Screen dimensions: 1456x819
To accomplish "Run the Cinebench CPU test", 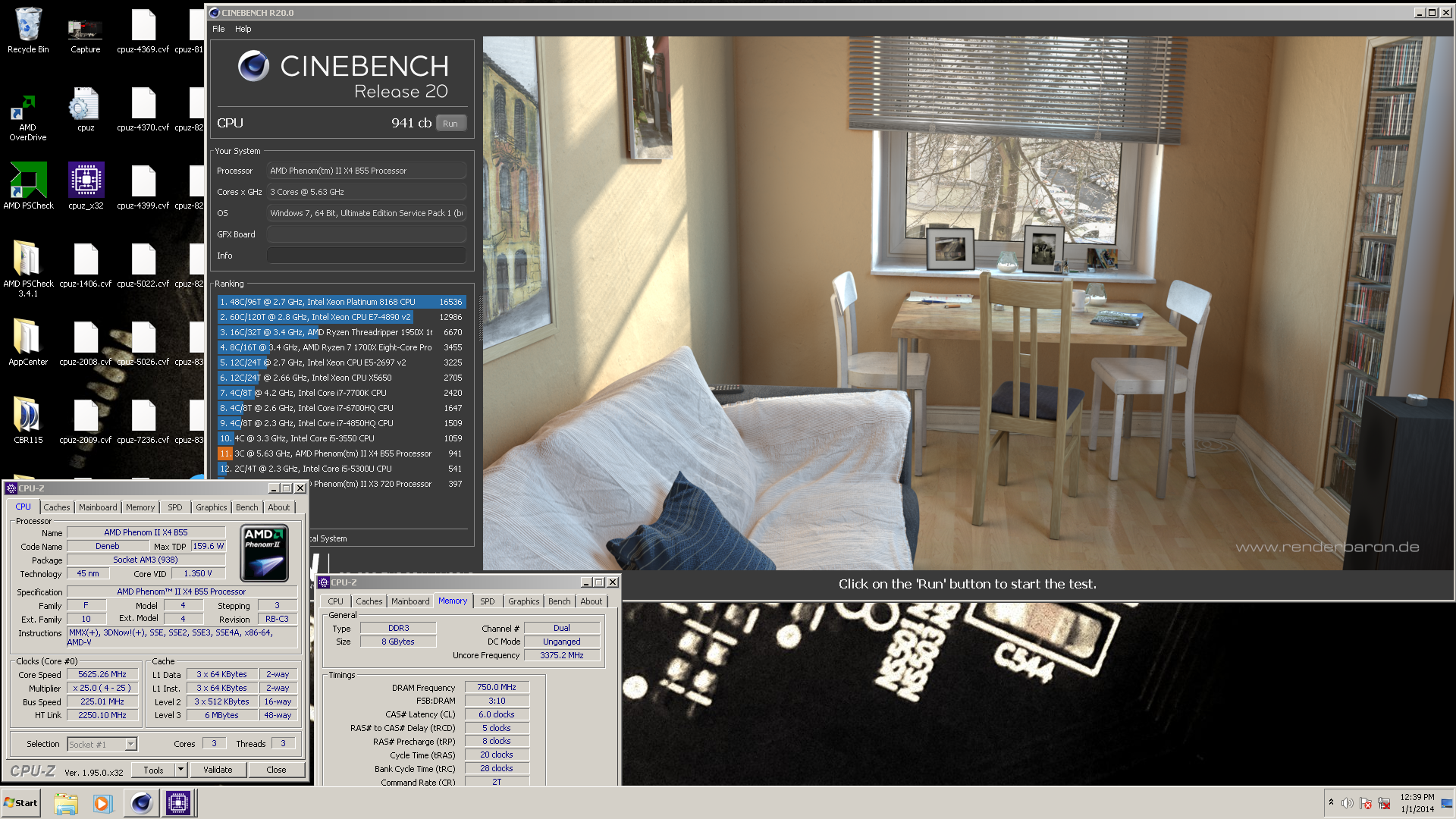I will click(450, 124).
